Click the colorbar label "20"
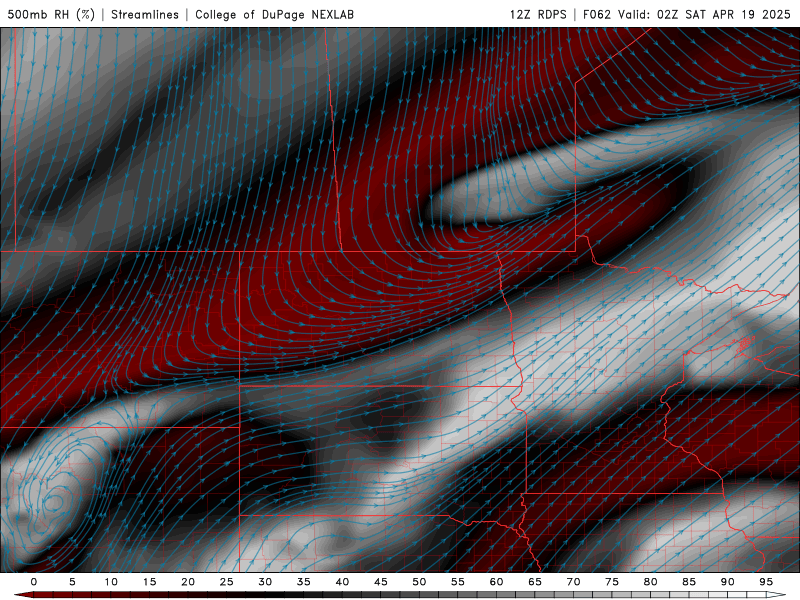800x600 pixels. point(188,582)
